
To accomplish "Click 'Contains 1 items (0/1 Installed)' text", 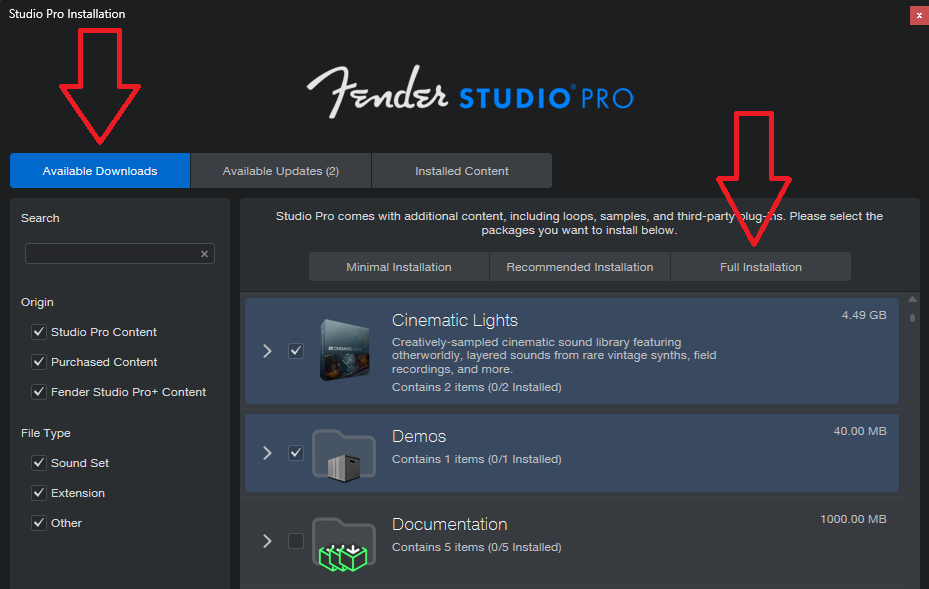I will point(476,459).
